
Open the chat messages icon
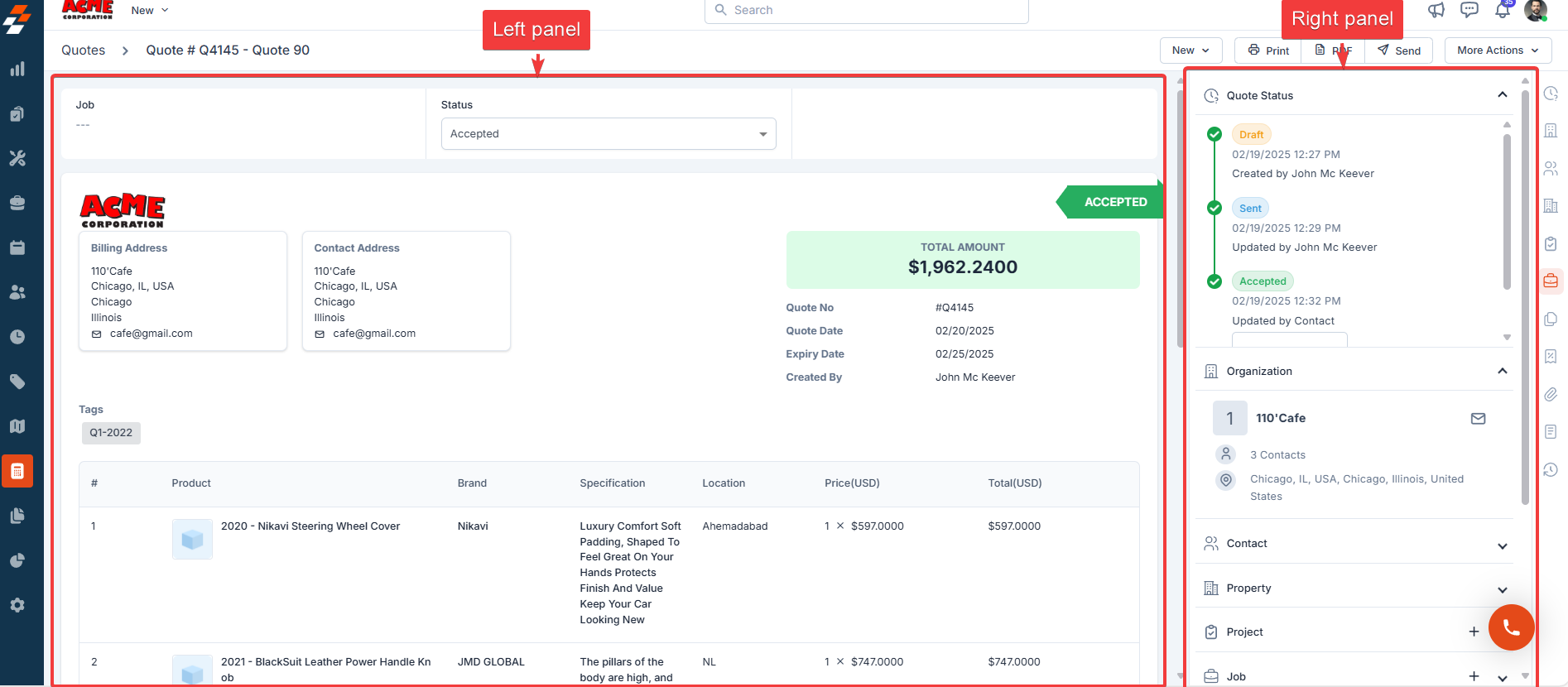click(x=1469, y=10)
